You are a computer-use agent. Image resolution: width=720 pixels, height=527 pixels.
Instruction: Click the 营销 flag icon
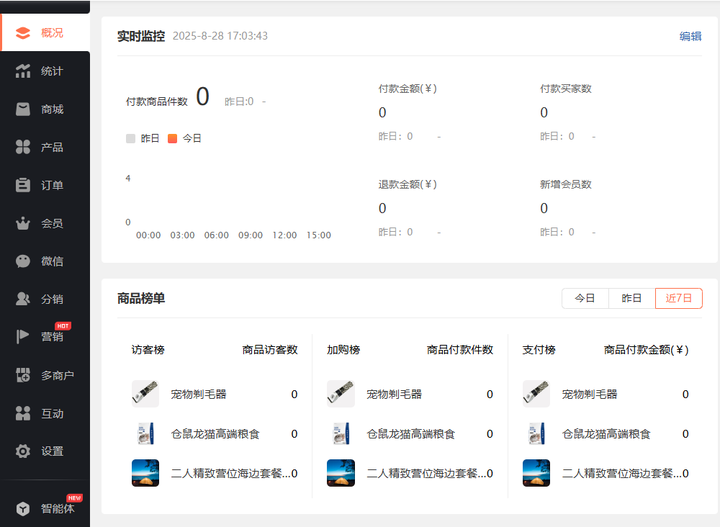(23, 336)
